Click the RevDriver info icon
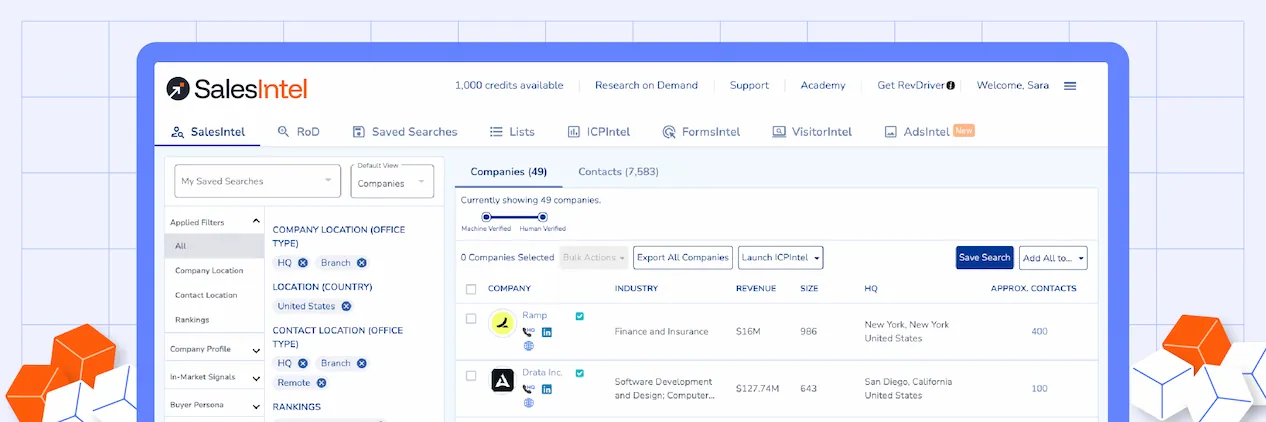The height and width of the screenshot is (422, 1266). pyautogui.click(x=950, y=86)
